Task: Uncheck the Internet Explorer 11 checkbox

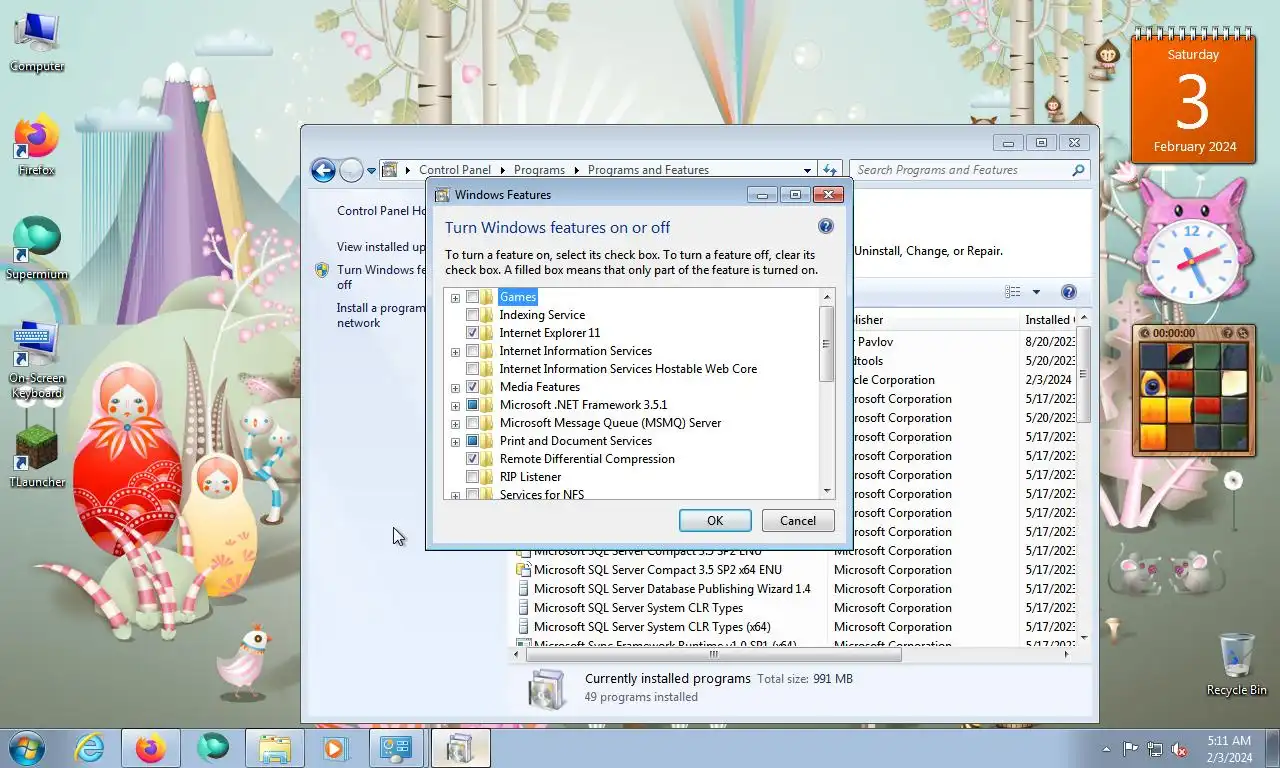Action: pyautogui.click(x=472, y=333)
